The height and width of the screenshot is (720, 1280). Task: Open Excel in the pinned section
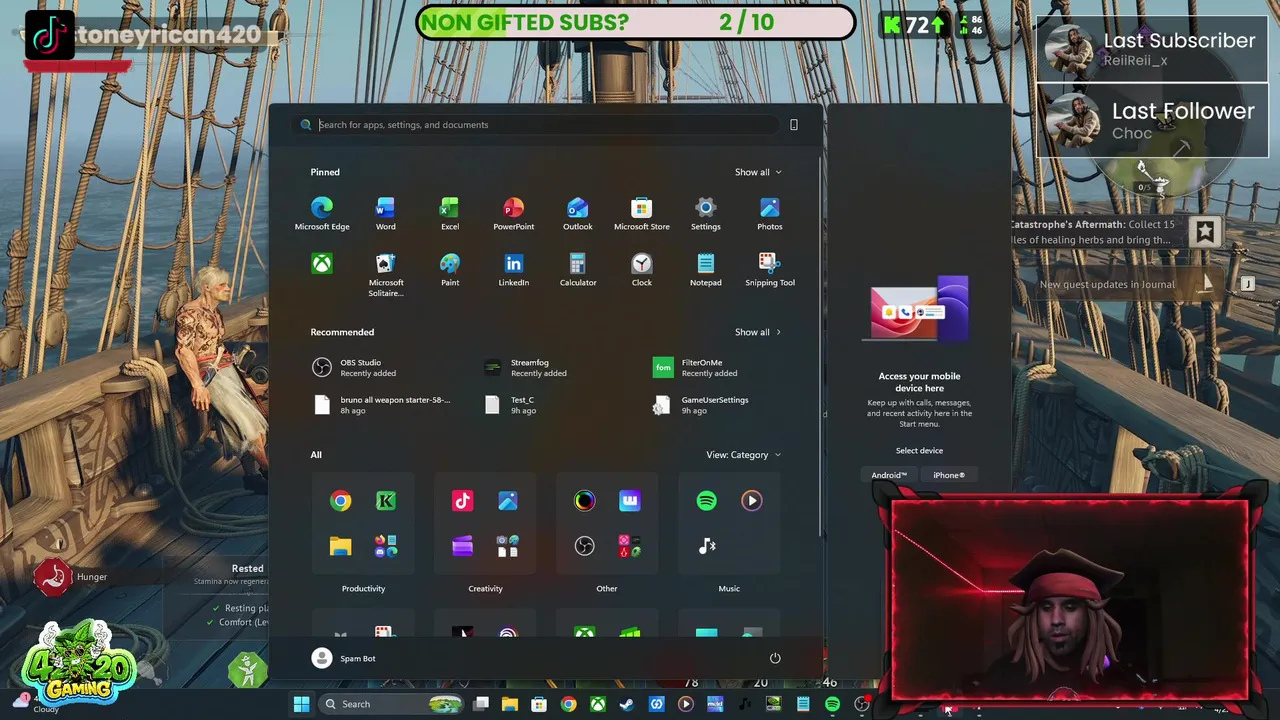click(x=450, y=214)
